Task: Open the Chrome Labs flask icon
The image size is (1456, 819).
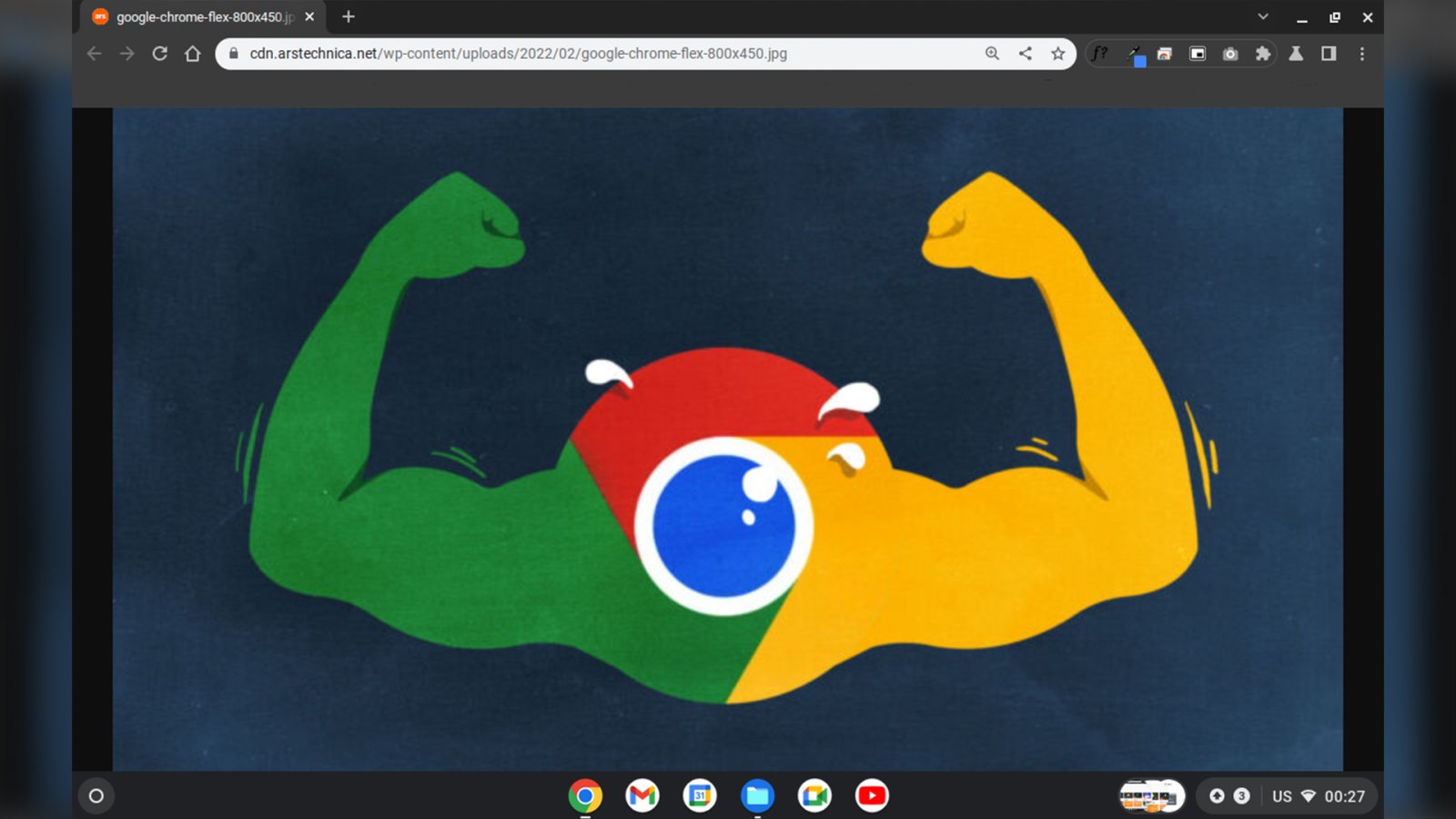Action: pos(1296,54)
